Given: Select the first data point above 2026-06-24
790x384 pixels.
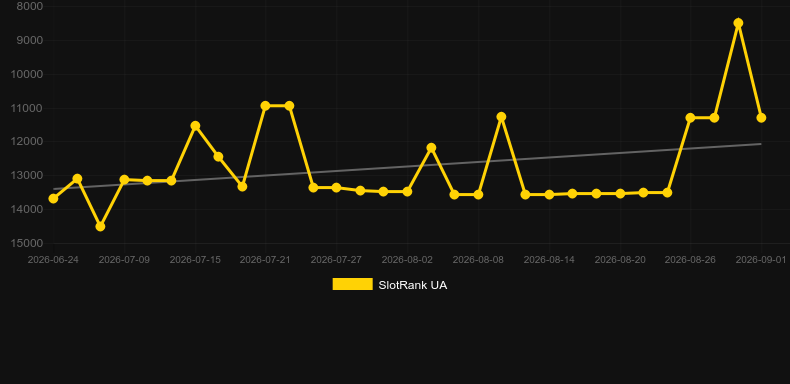Looking at the screenshot, I should coord(53,199).
